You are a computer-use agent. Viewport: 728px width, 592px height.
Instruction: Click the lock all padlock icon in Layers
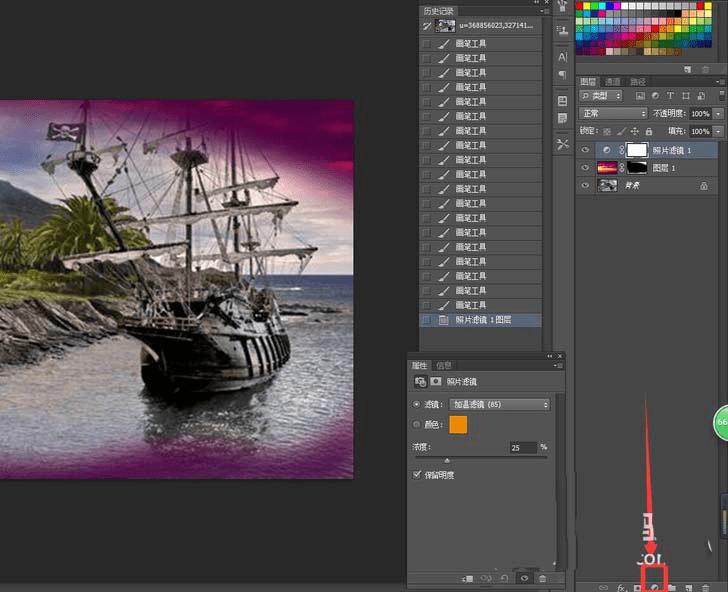click(x=650, y=131)
